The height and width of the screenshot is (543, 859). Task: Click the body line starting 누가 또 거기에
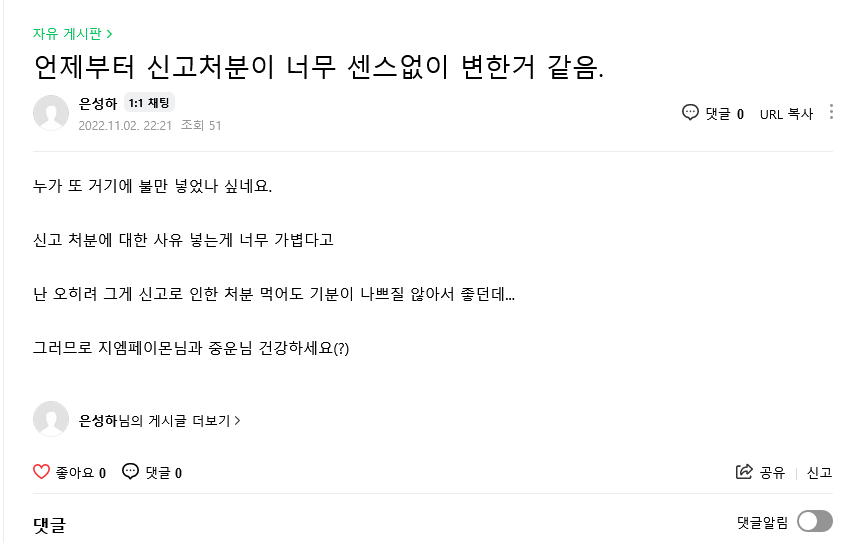(x=152, y=186)
